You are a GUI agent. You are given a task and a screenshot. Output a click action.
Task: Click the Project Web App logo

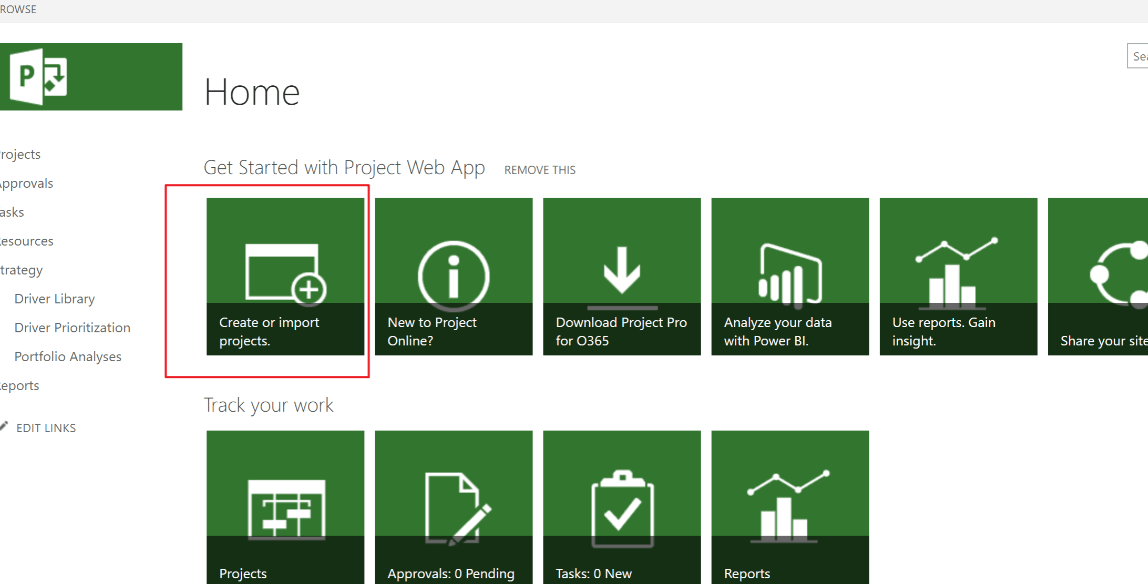90,77
